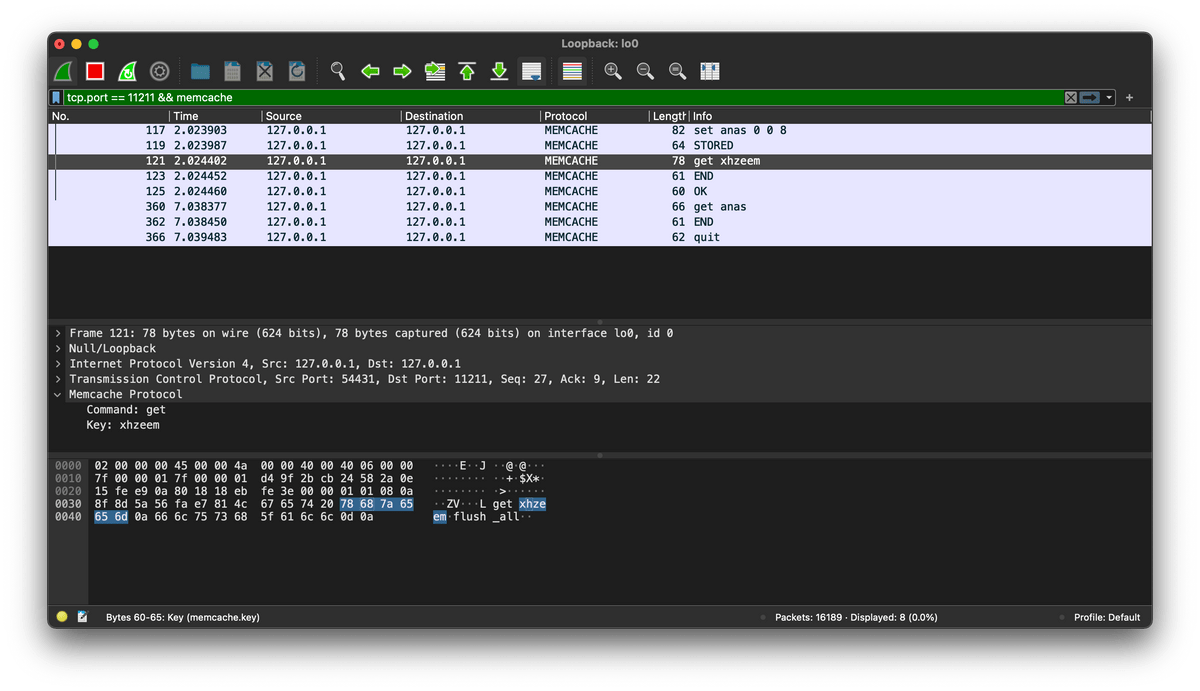Viewport: 1200px width, 691px height.
Task: Click the Find packet magnifier icon
Action: tap(338, 71)
